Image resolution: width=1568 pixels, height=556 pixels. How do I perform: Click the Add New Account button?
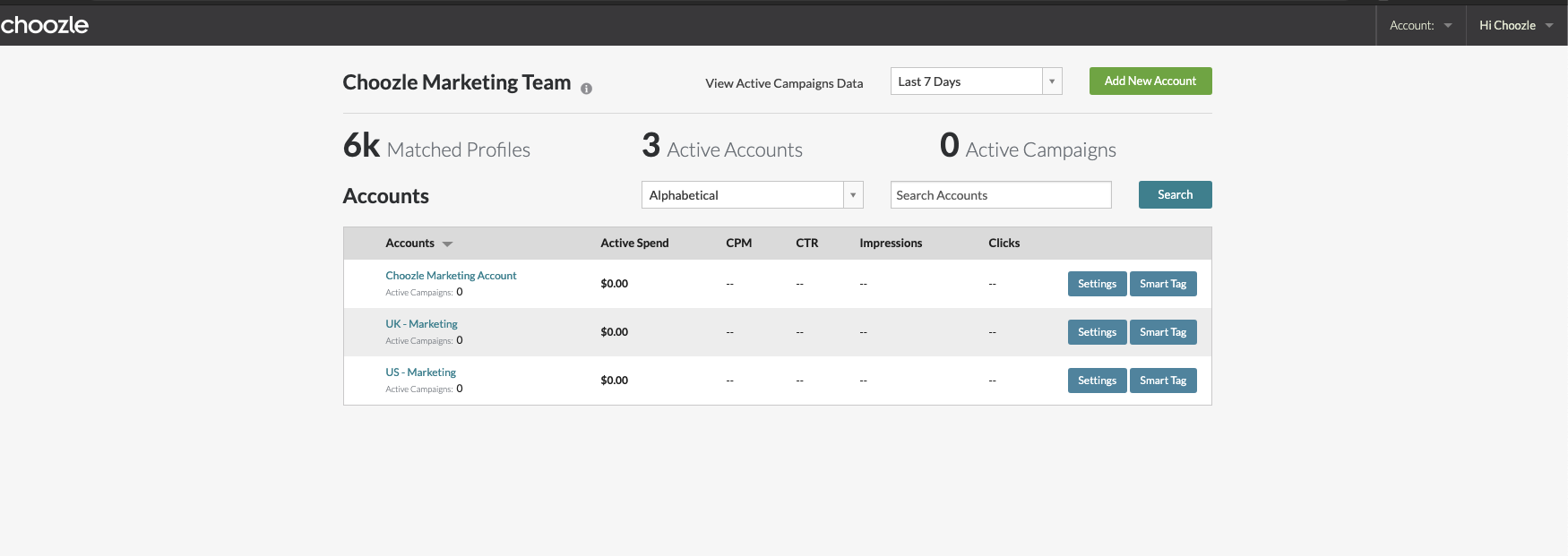1150,81
